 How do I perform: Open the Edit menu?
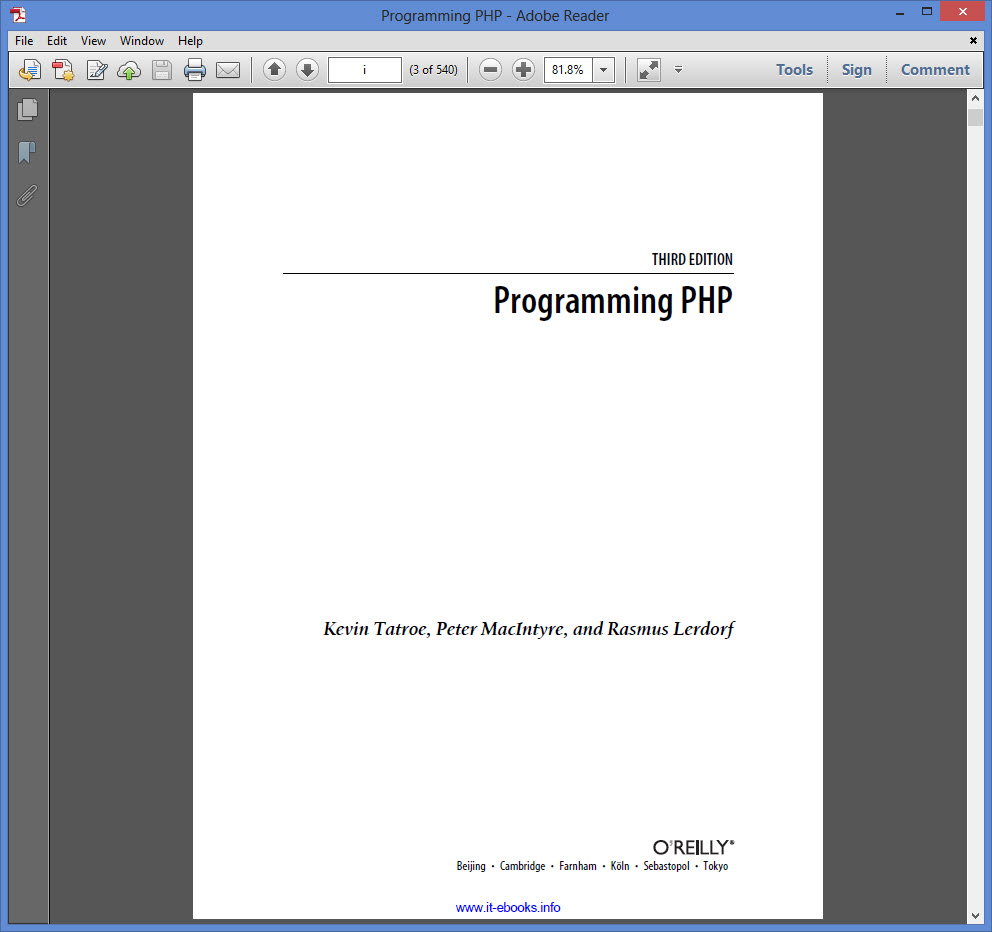point(57,40)
